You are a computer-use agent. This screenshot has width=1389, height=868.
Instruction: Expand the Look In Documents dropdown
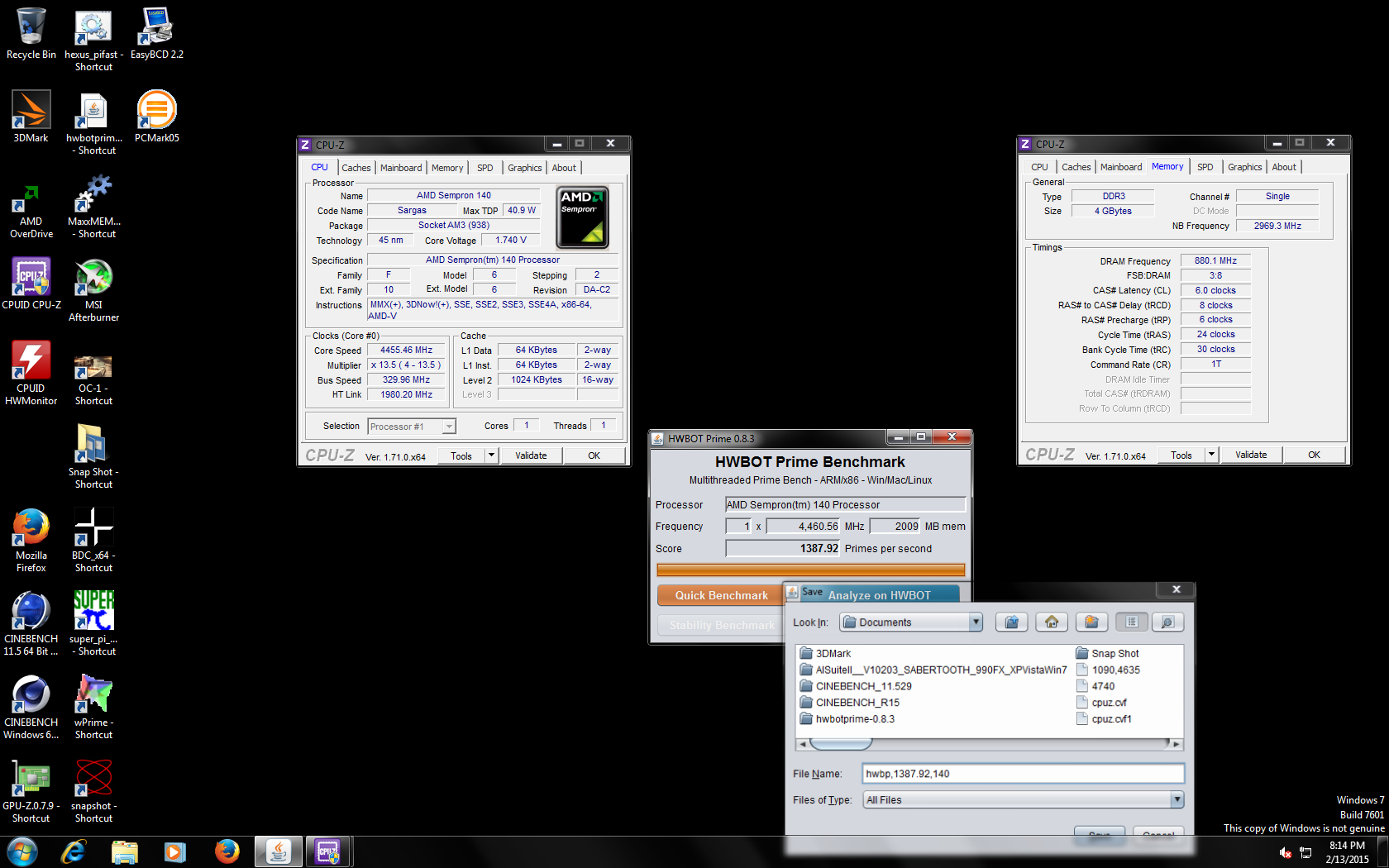pos(976,622)
